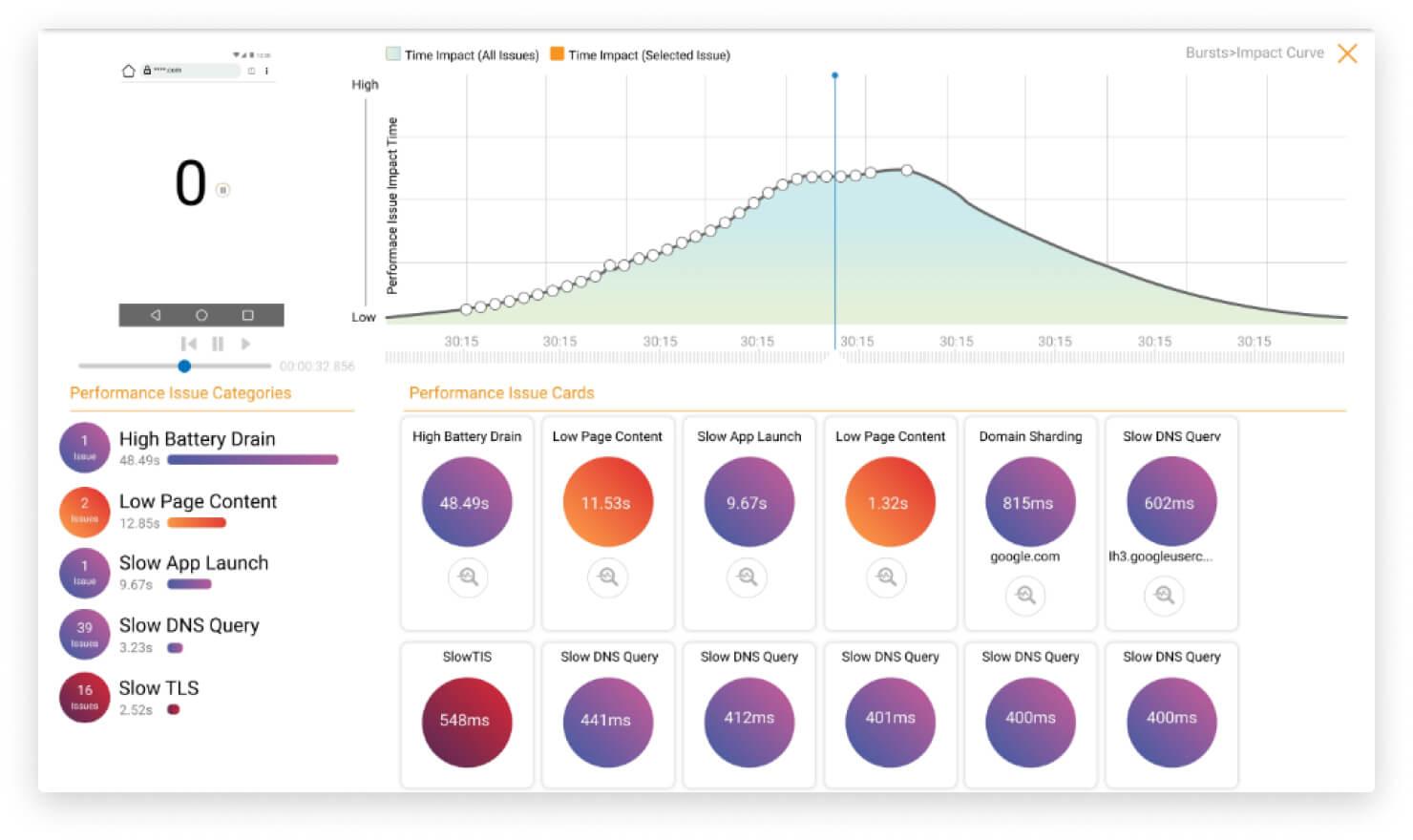Click the Low Page Content category badge
This screenshot has height=840, width=1413.
point(84,513)
